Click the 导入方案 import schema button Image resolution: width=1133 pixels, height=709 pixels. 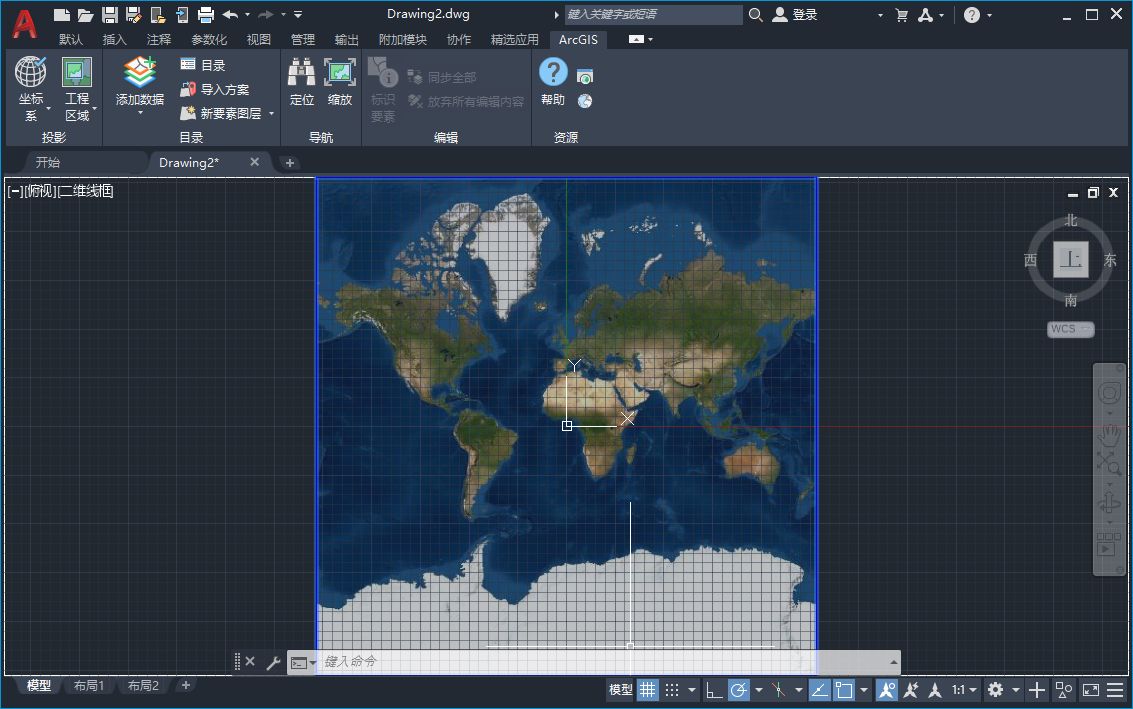[215, 90]
